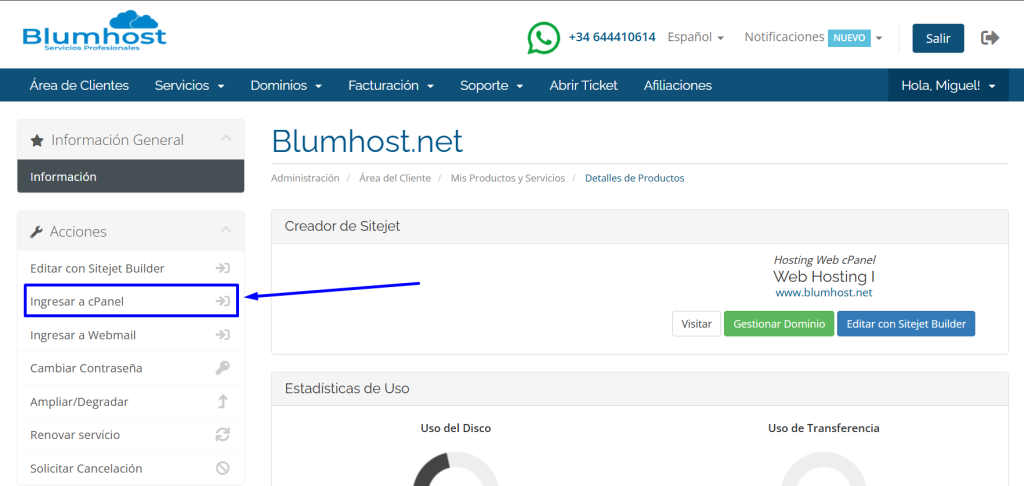The height and width of the screenshot is (486, 1024).
Task: Choose Ingresar a cPanel action
Action: coord(131,302)
